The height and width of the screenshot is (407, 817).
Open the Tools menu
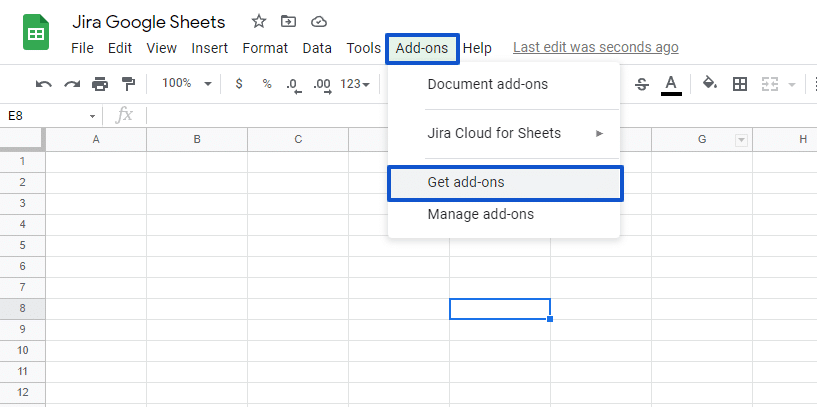(364, 48)
